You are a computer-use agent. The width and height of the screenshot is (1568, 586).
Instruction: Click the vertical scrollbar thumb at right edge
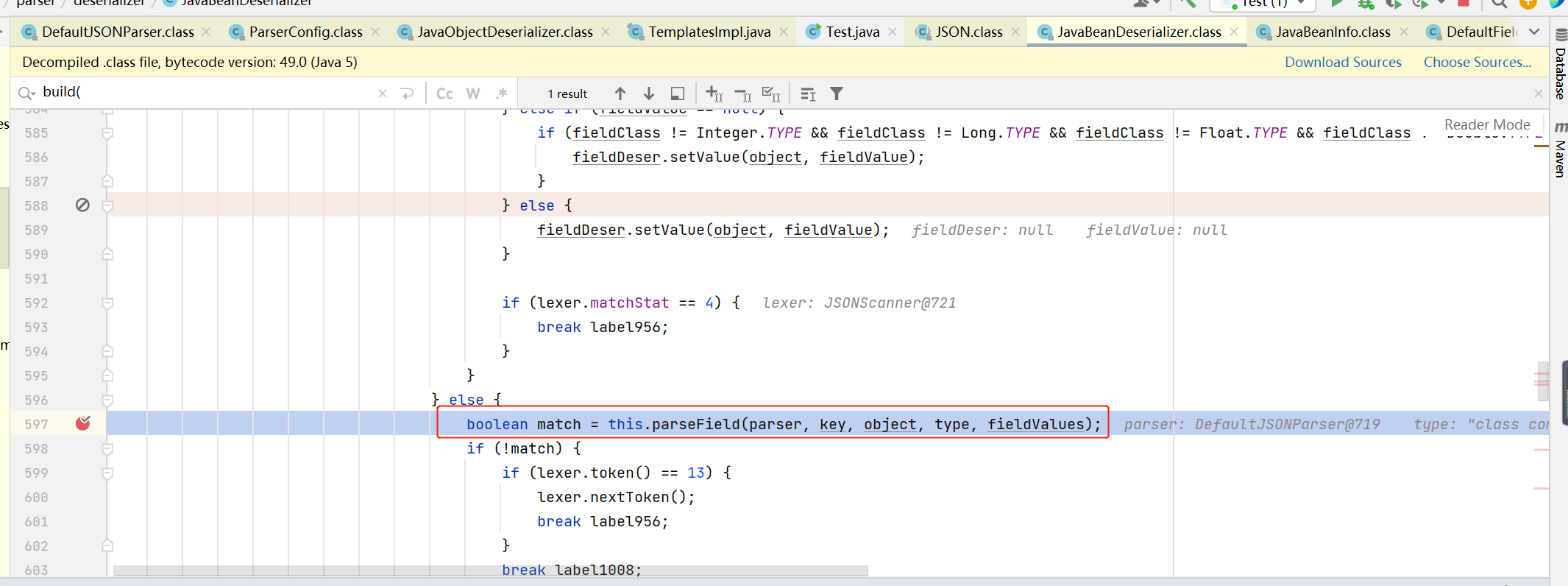pyautogui.click(x=1543, y=381)
